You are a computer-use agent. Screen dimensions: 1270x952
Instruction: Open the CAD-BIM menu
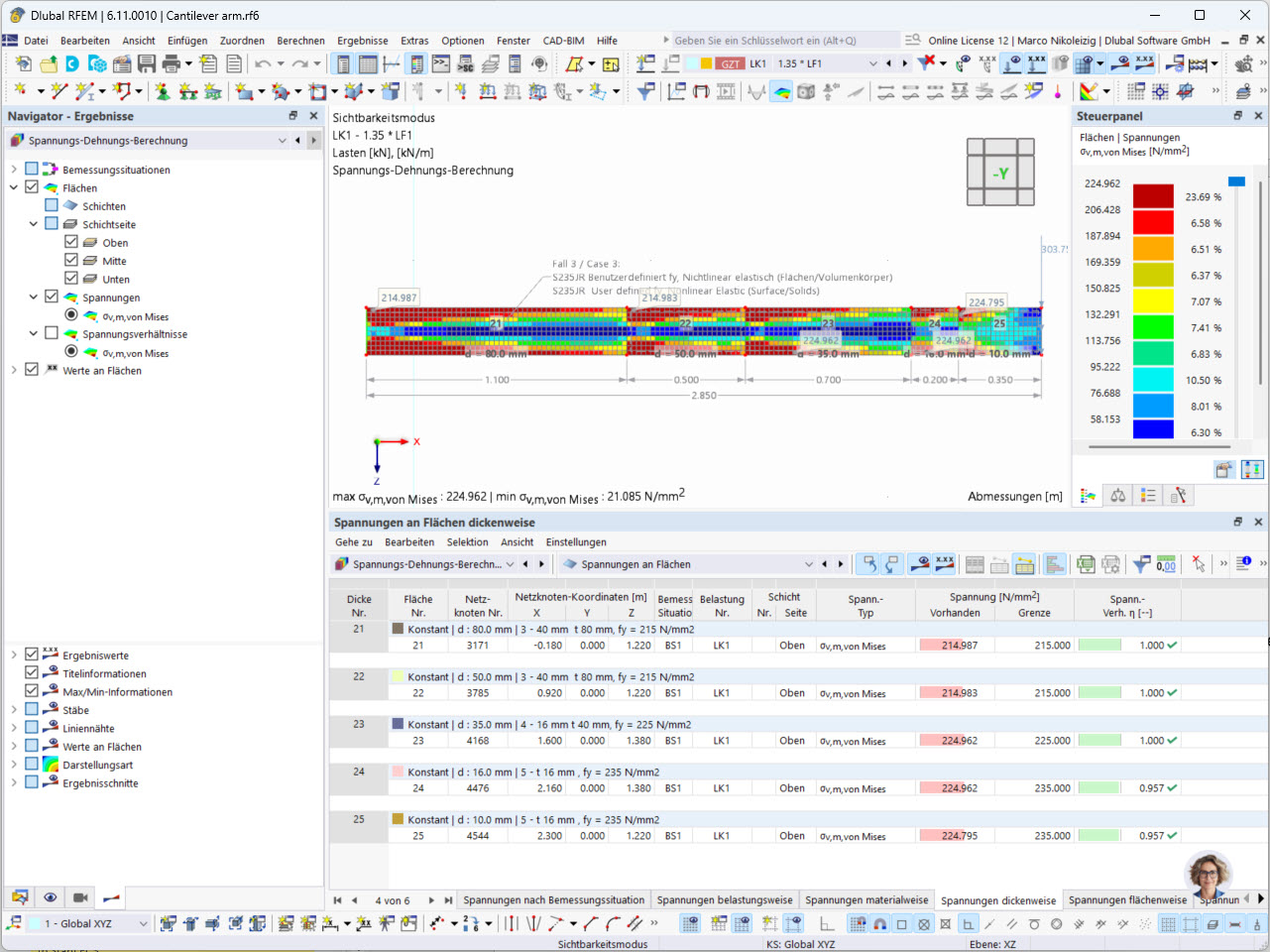click(563, 41)
